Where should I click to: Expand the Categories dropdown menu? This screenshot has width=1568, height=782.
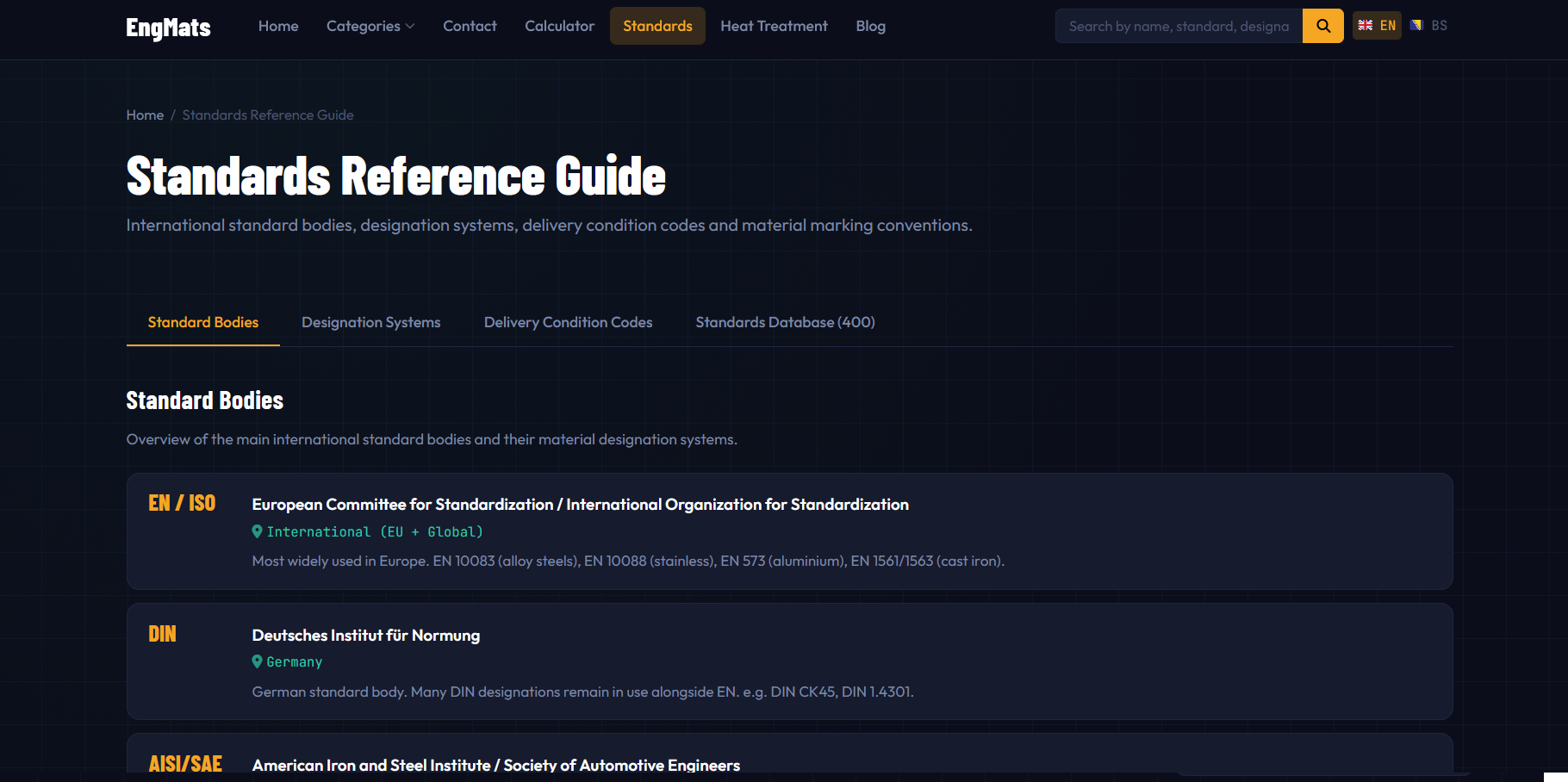[370, 26]
